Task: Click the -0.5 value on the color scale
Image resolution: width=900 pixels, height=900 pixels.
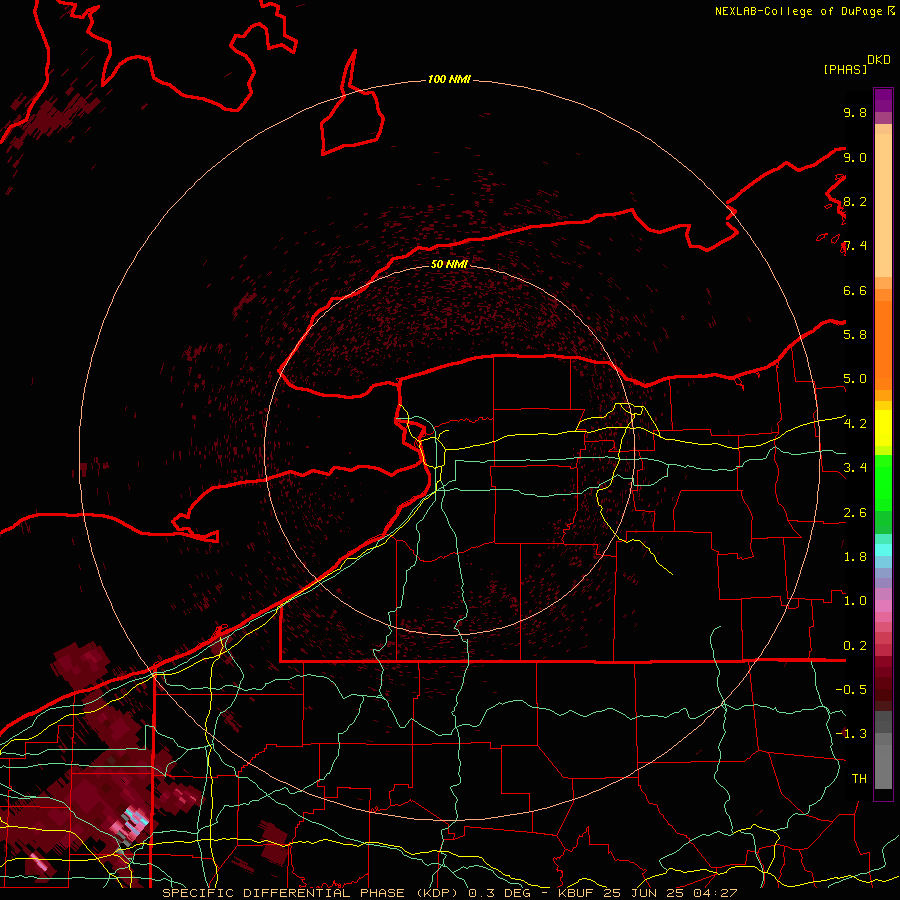Action: 851,689
